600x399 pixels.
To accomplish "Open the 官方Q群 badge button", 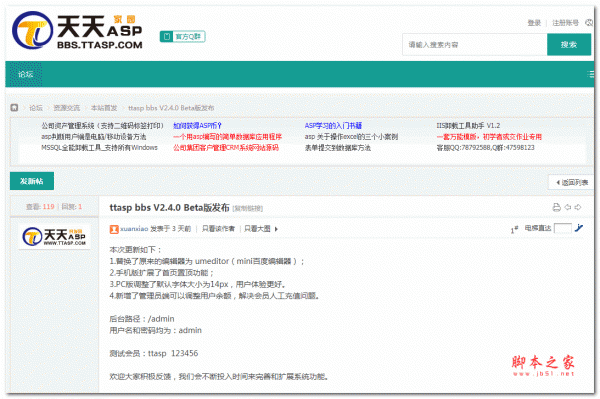I will (183, 36).
